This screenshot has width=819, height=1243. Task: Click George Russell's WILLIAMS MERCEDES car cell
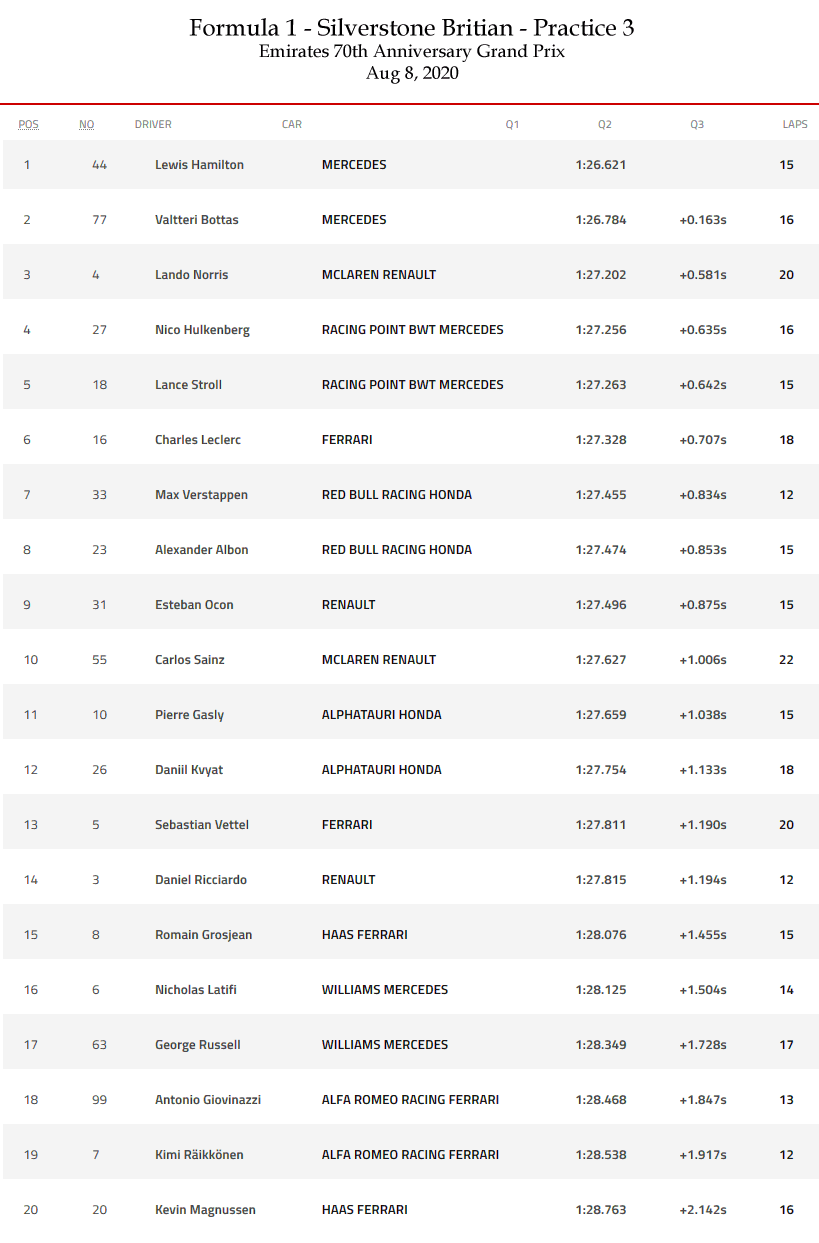[385, 1045]
